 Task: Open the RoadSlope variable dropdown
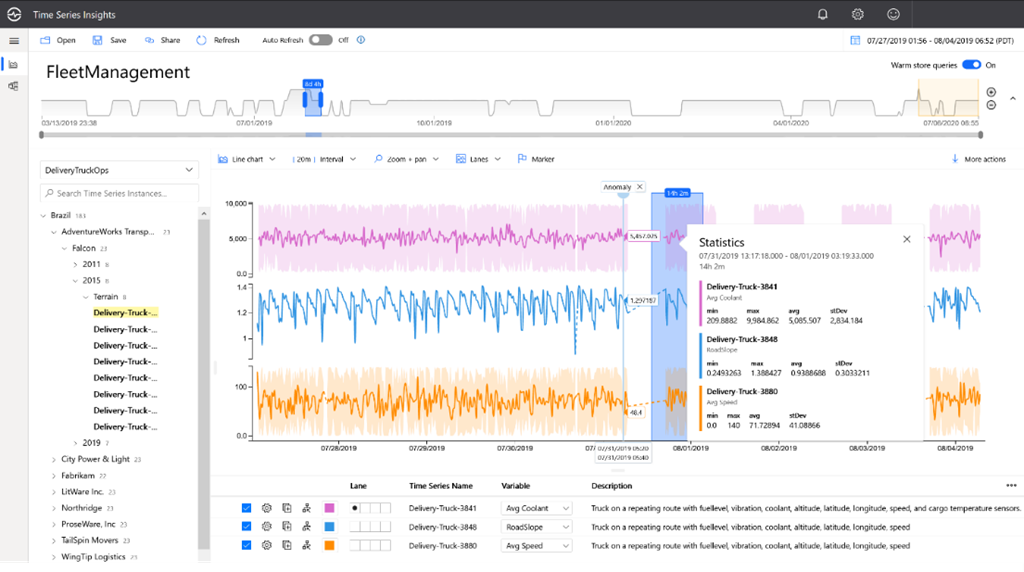point(537,526)
